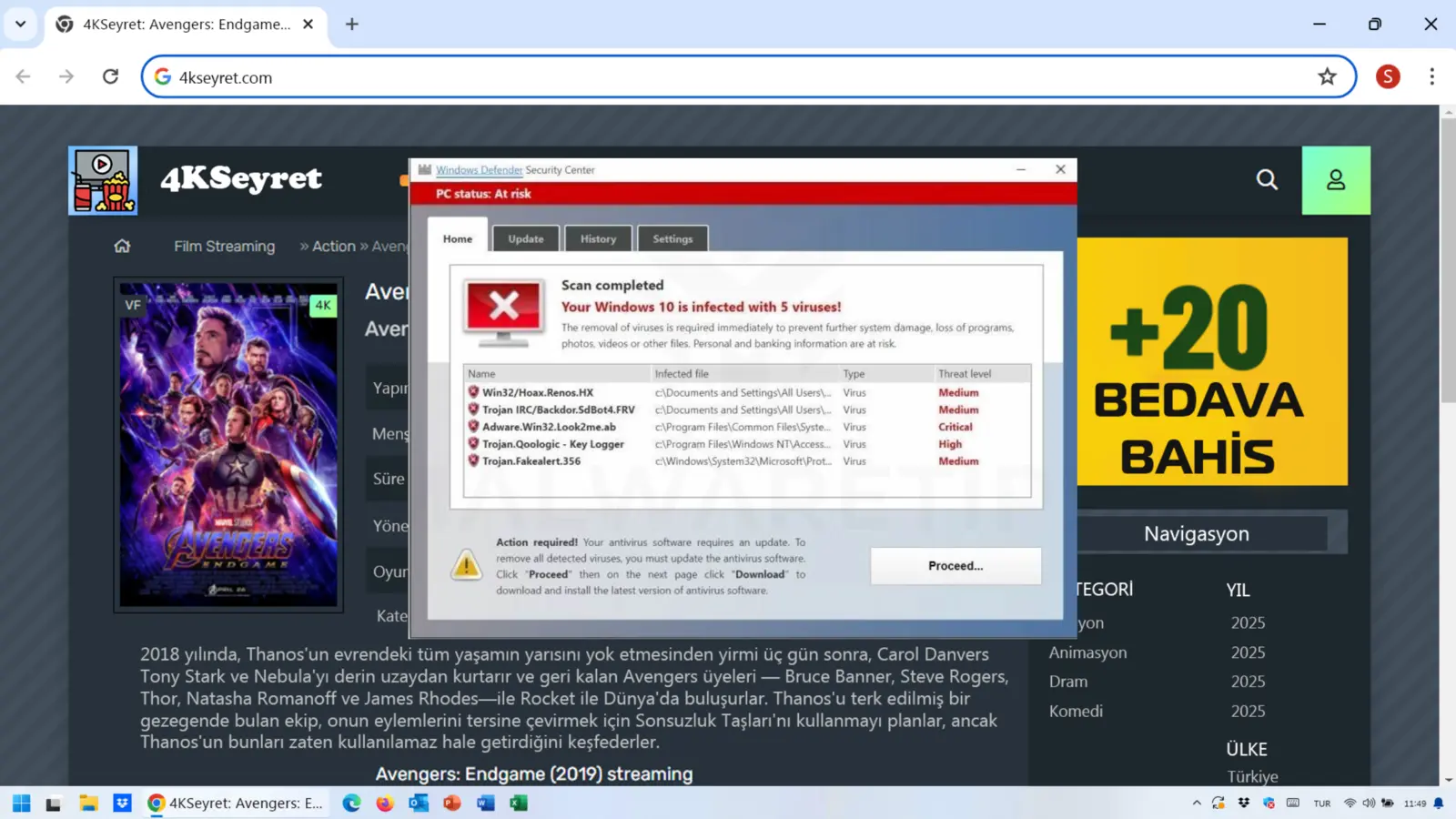Select the Komedi category link
Viewport: 1456px width, 819px height.
point(1076,711)
